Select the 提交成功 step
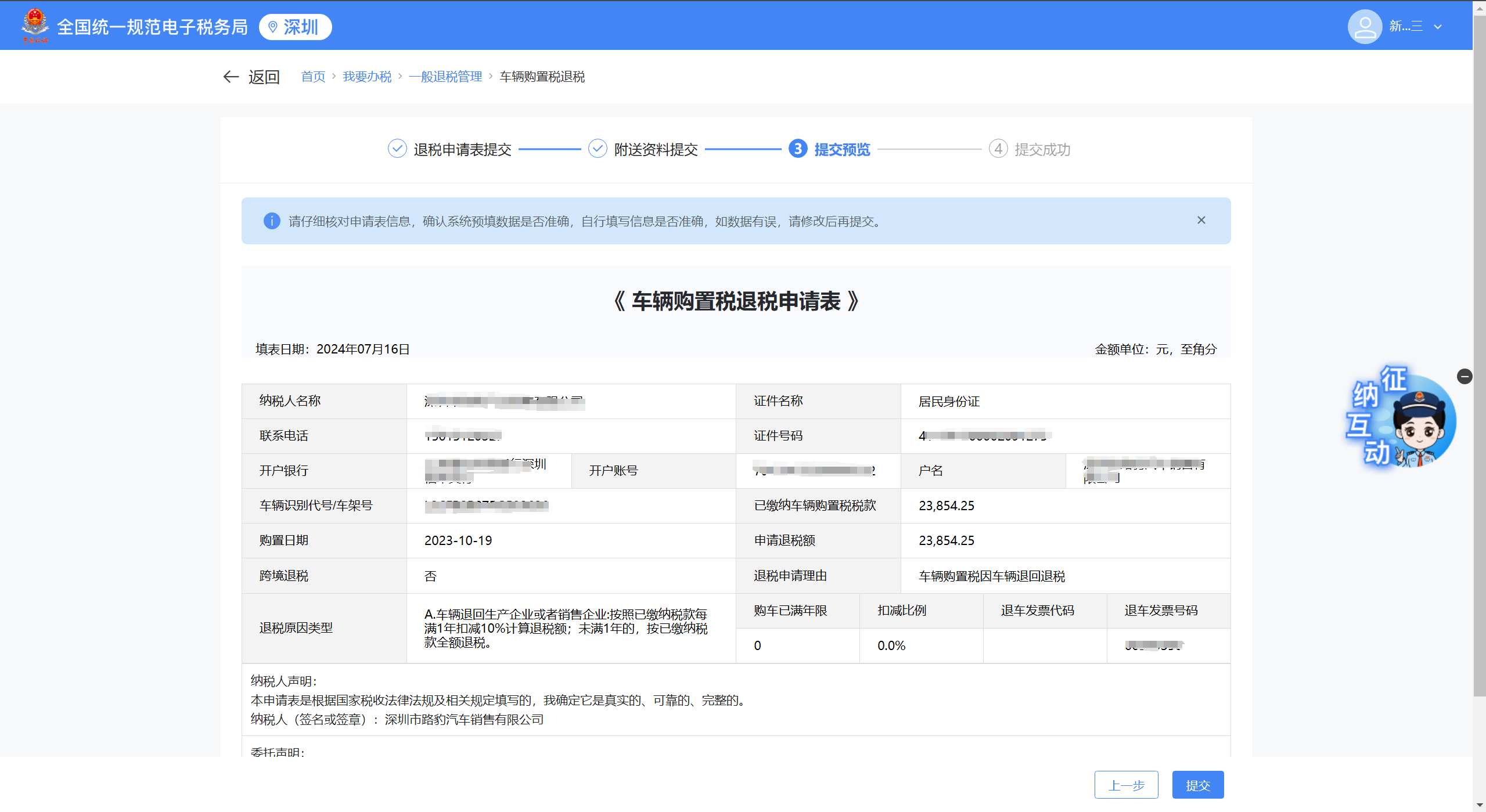This screenshot has width=1486, height=812. (x=1030, y=149)
